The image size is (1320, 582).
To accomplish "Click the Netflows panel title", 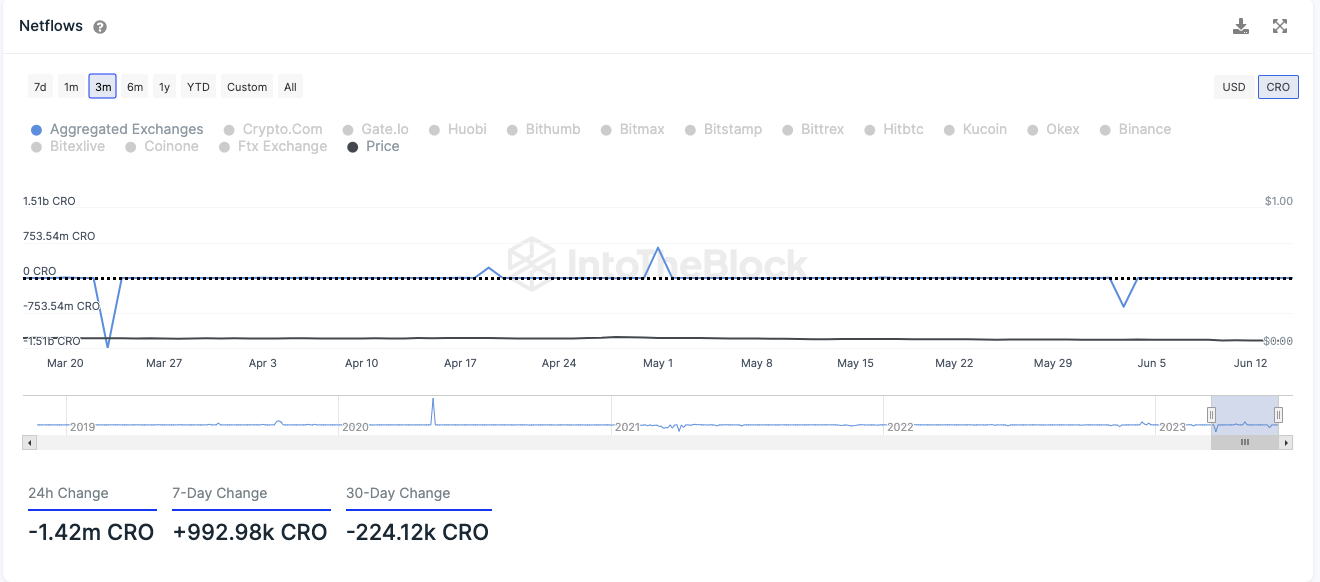I will click(x=51, y=26).
